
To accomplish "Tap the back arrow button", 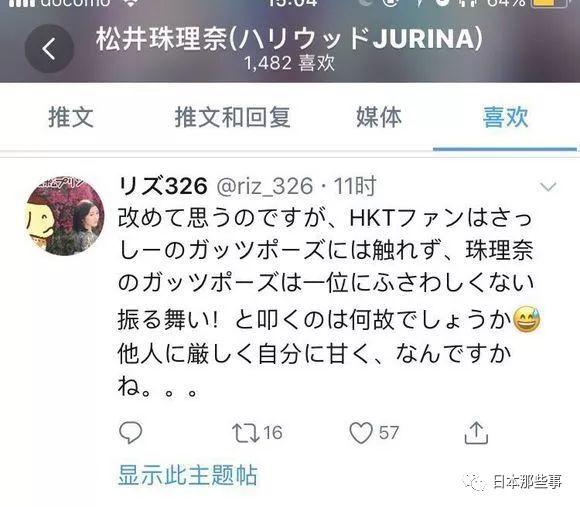I will pyautogui.click(x=49, y=48).
